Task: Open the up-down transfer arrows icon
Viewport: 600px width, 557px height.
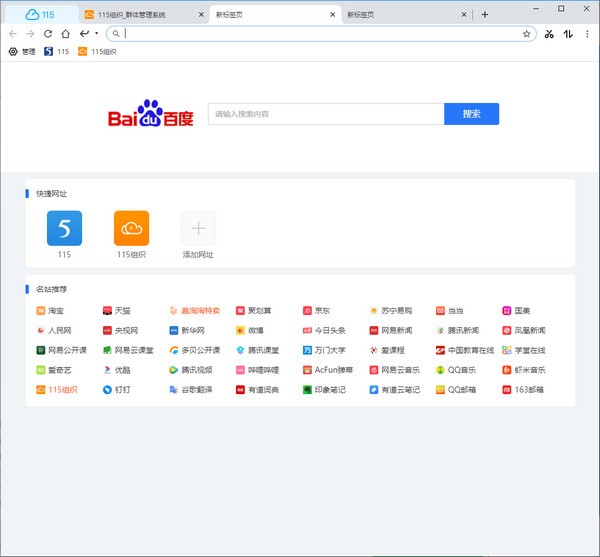Action: [568, 34]
